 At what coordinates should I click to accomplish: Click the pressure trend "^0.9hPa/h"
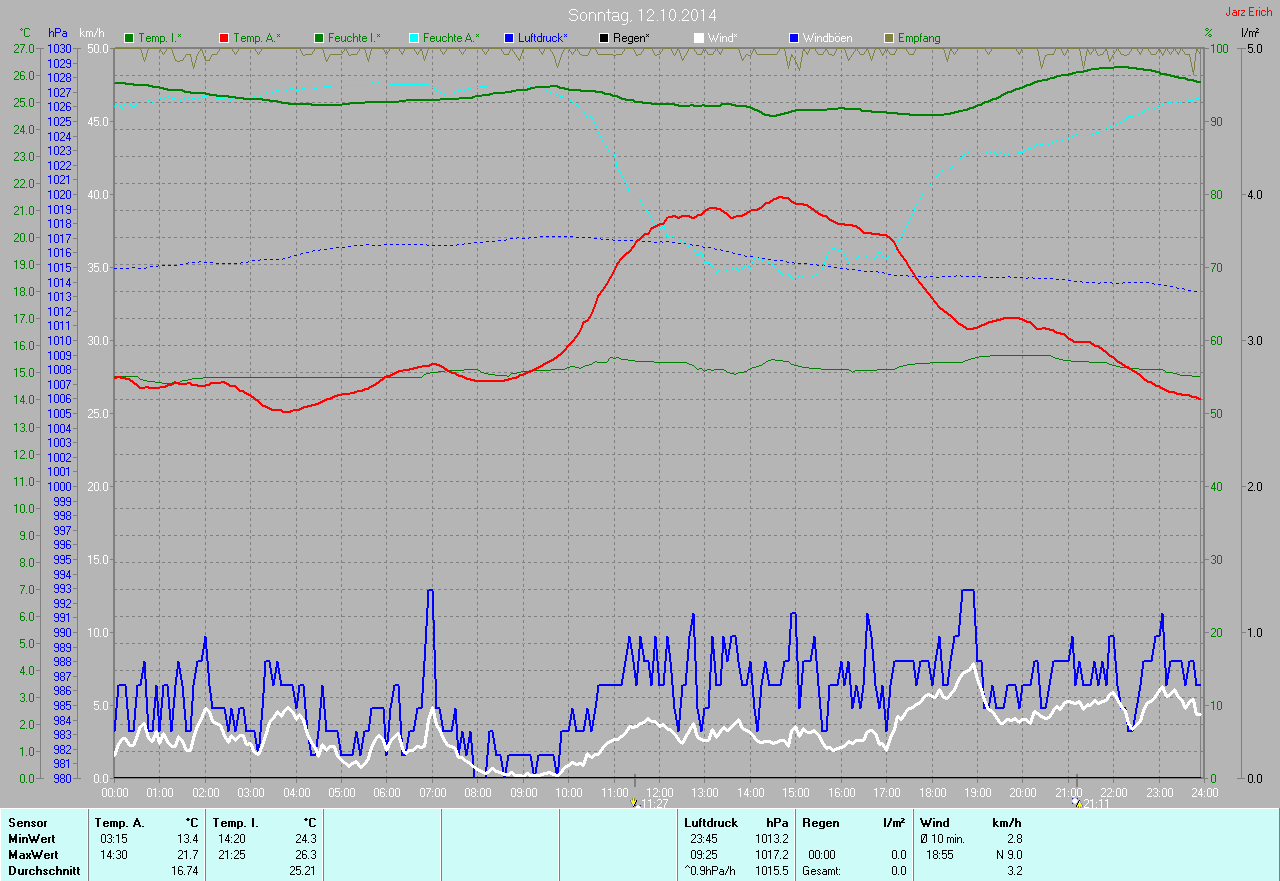711,871
